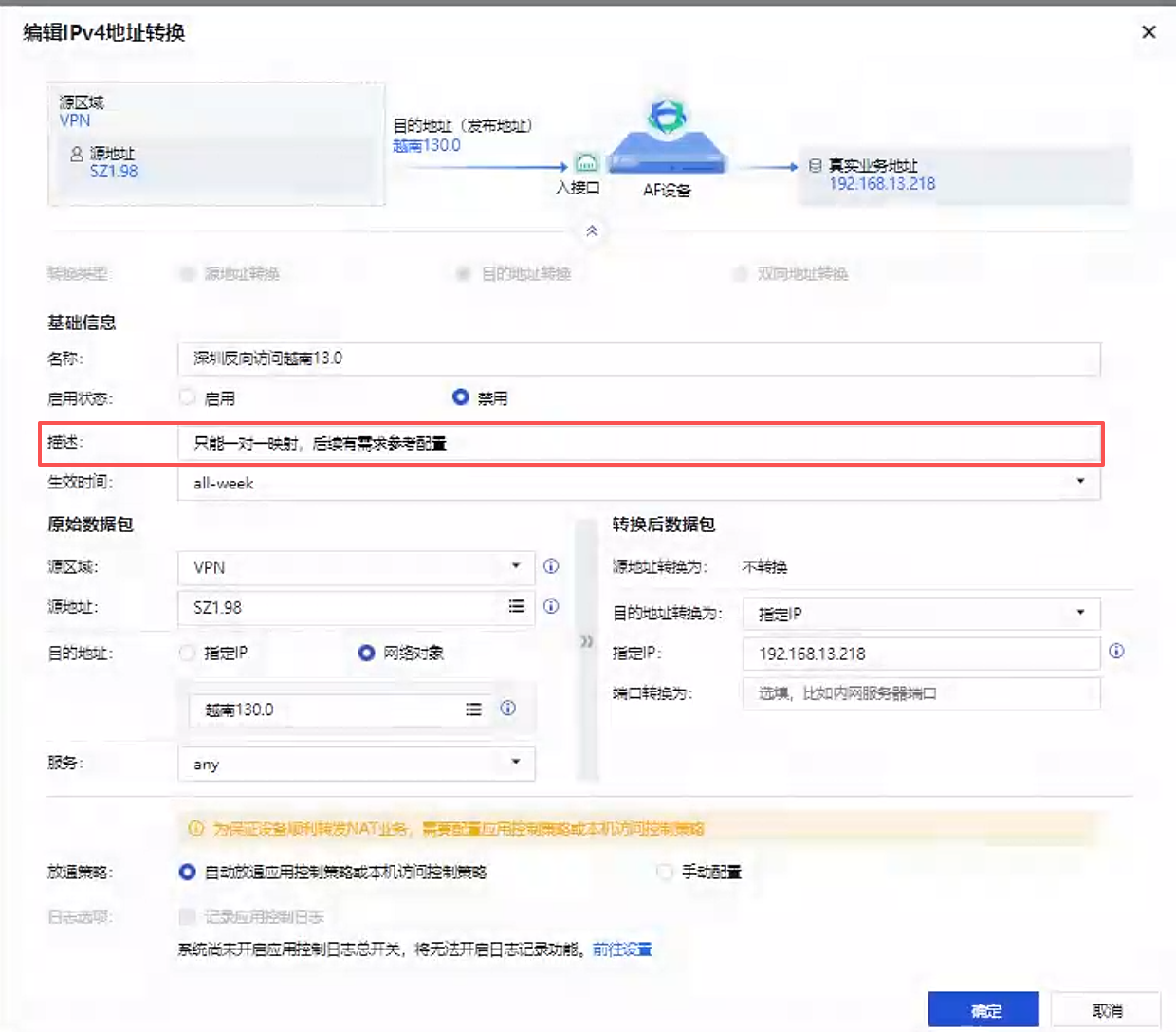Open the 服务 any dropdown

[357, 764]
